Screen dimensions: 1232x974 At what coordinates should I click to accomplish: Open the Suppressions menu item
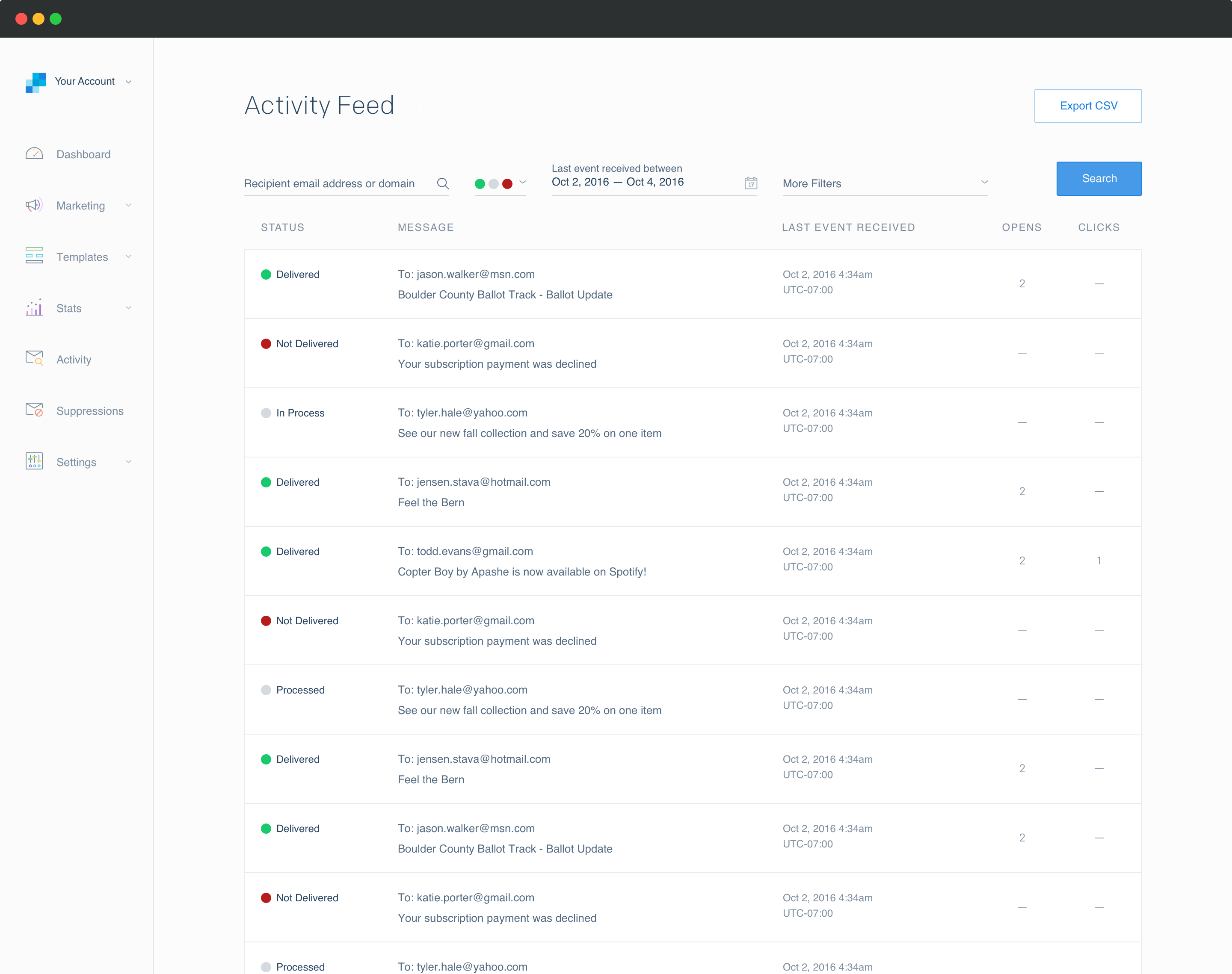click(90, 411)
